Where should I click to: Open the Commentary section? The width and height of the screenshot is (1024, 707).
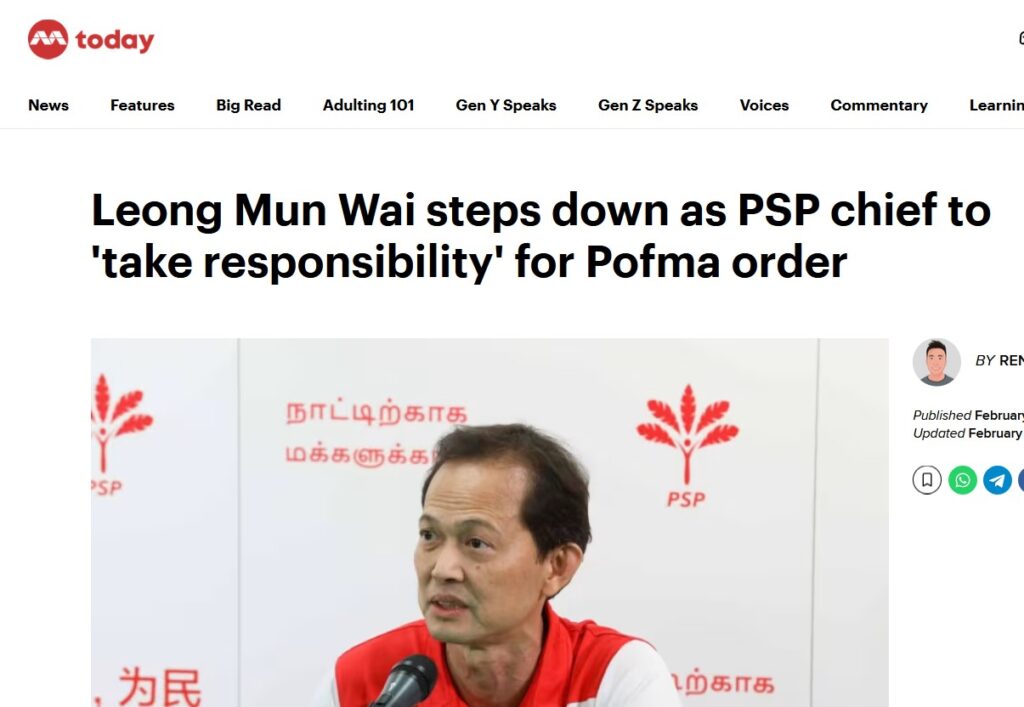coord(879,105)
